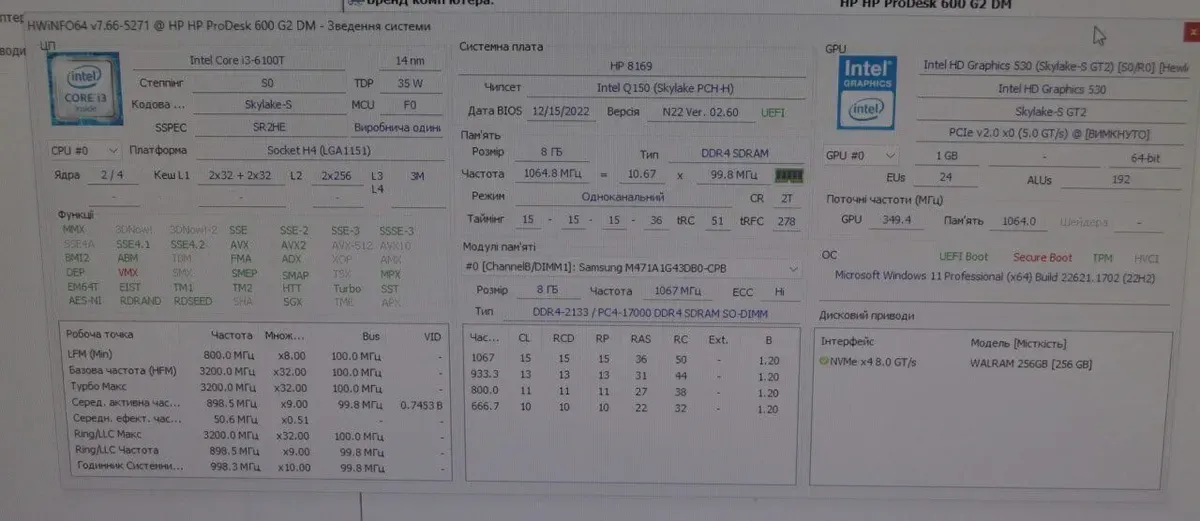This screenshot has width=1200, height=521.
Task: Click the red VMX feature label
Action: tap(128, 272)
